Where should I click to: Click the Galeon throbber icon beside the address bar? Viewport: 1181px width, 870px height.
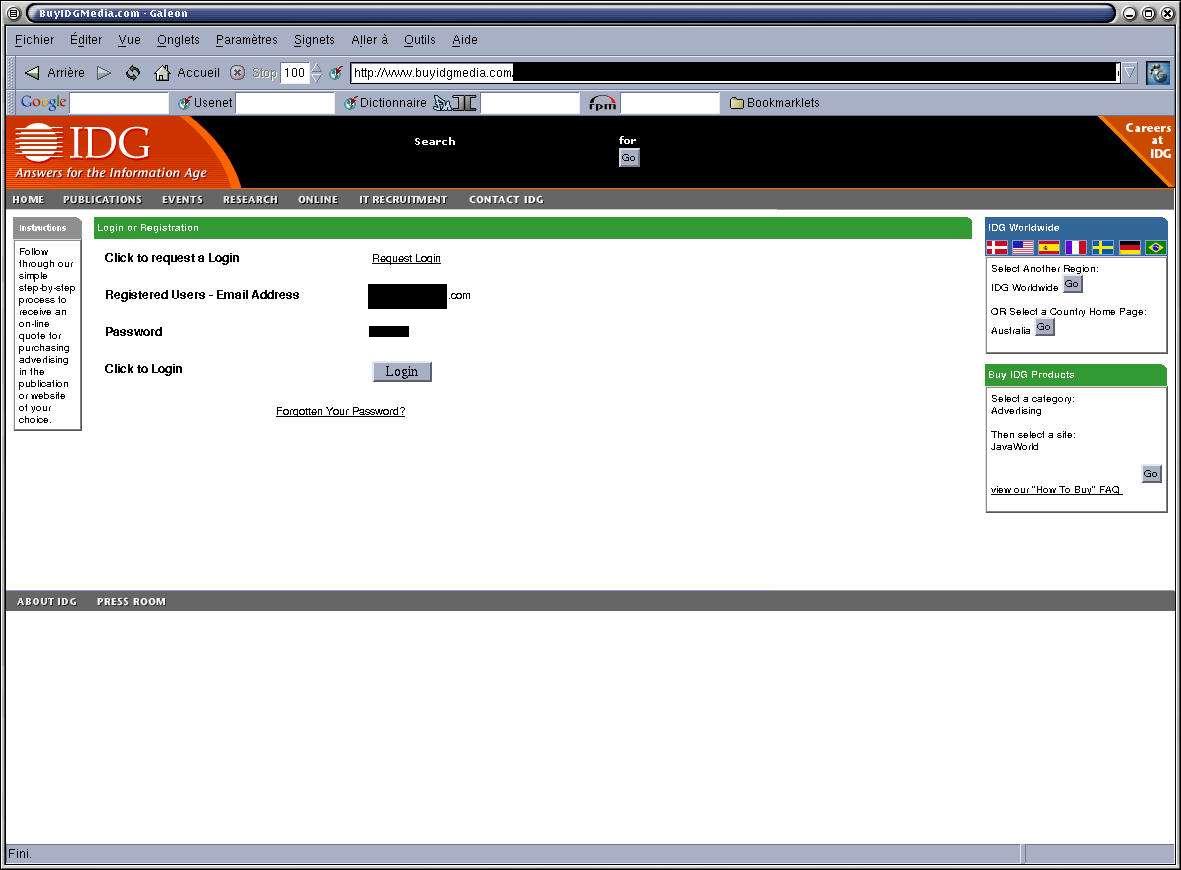pos(1158,72)
